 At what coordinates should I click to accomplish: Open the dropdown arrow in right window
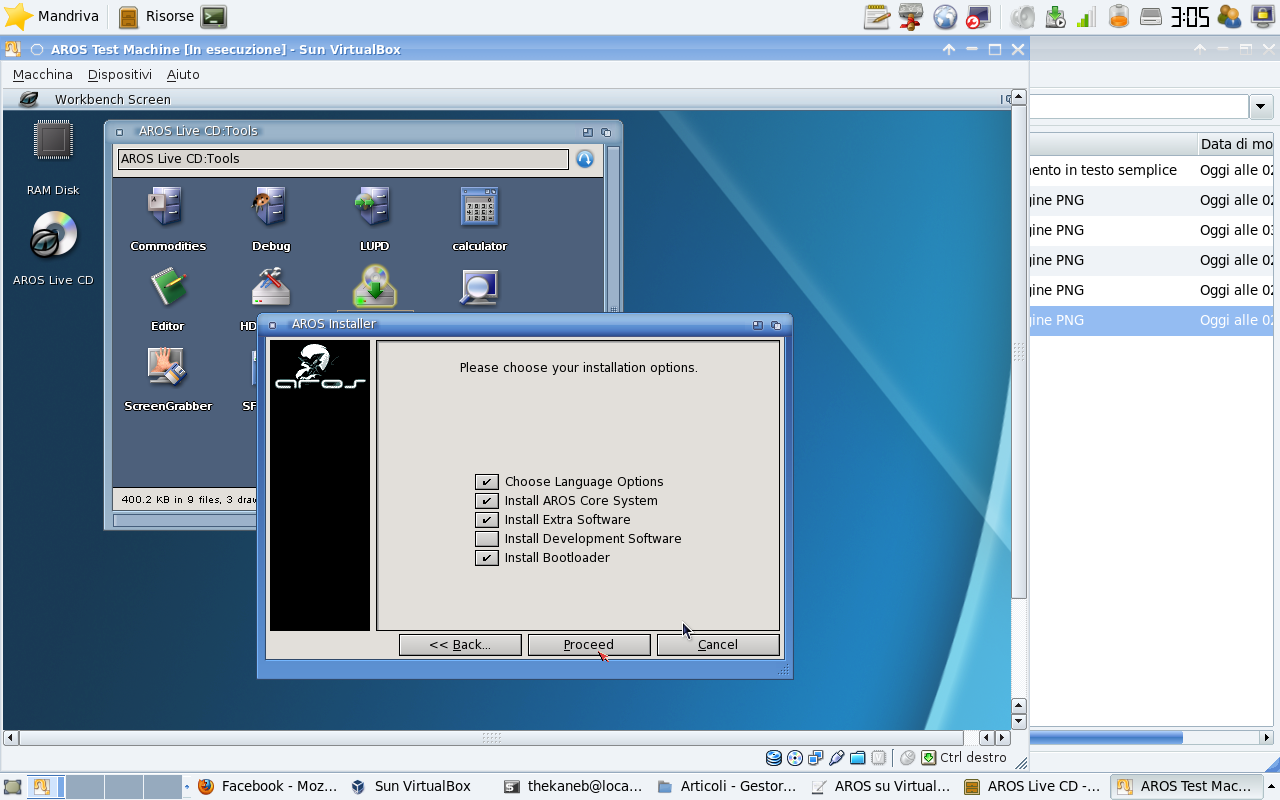pos(1260,106)
